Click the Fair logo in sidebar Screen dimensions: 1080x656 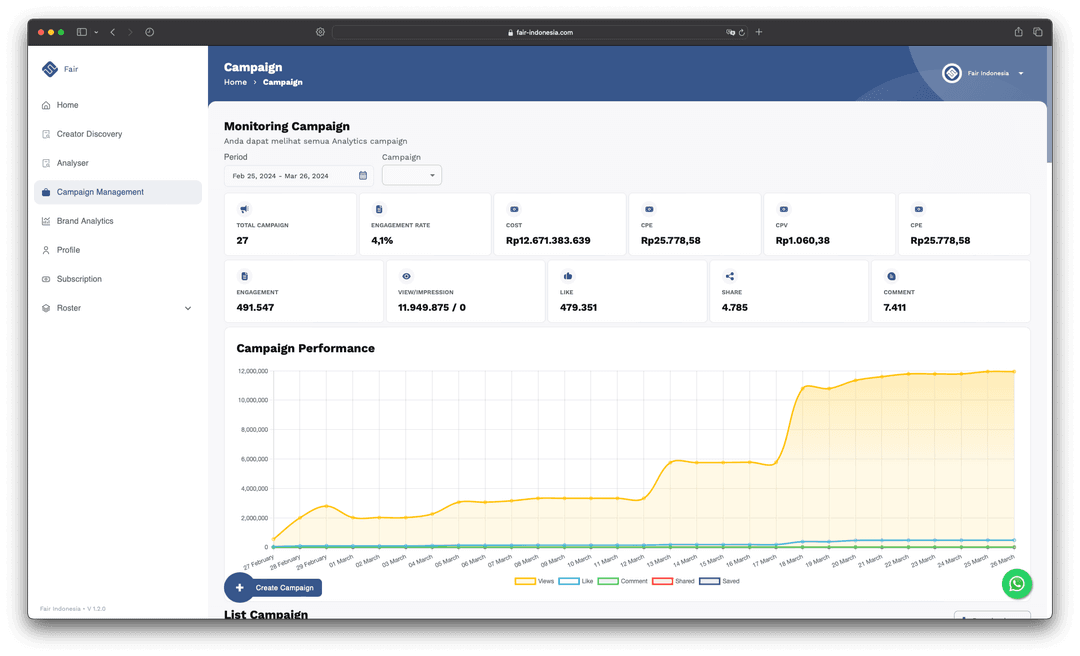(50, 69)
